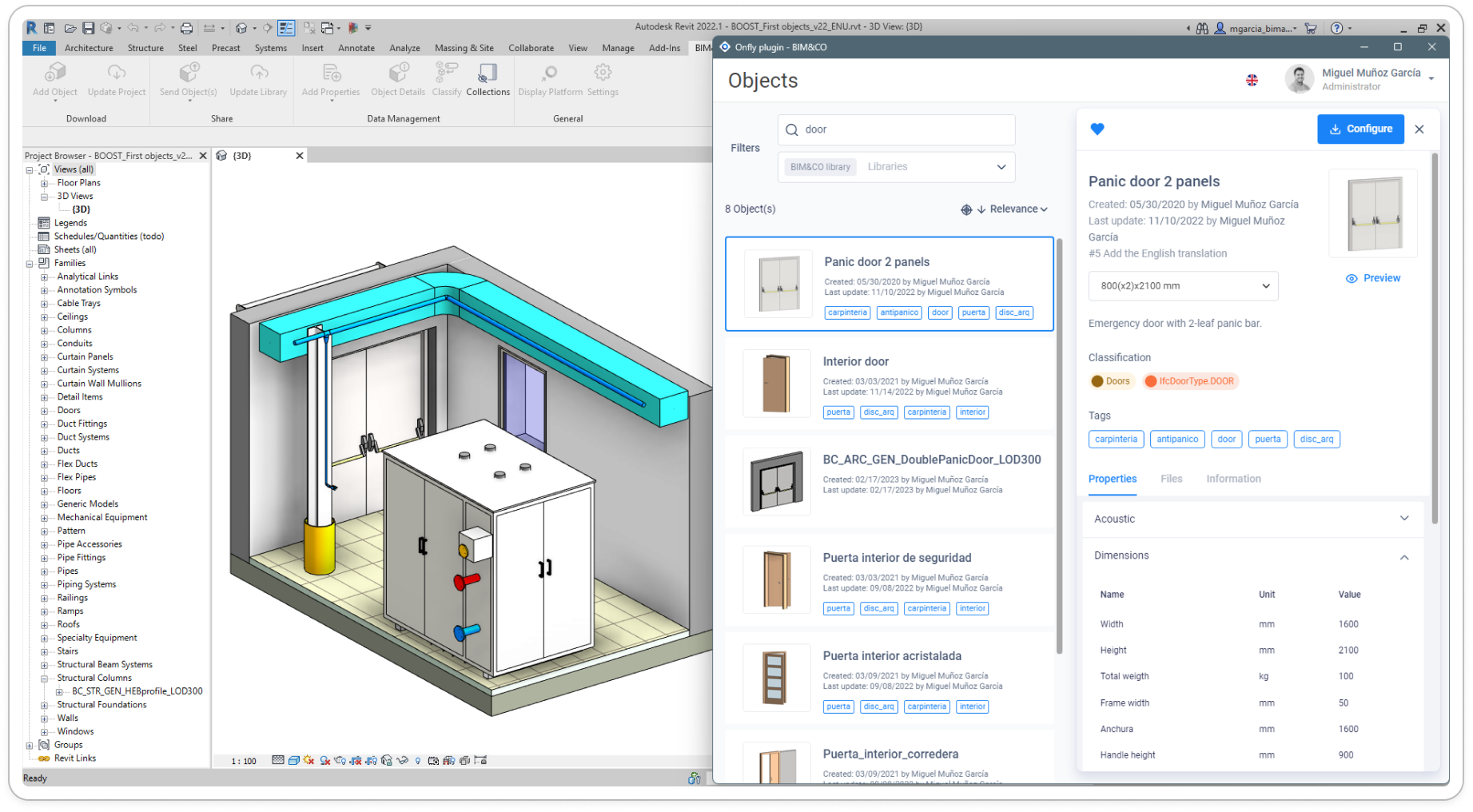Click the Revit help question mark icon
This screenshot has height=812, width=1473.
(x=1336, y=28)
